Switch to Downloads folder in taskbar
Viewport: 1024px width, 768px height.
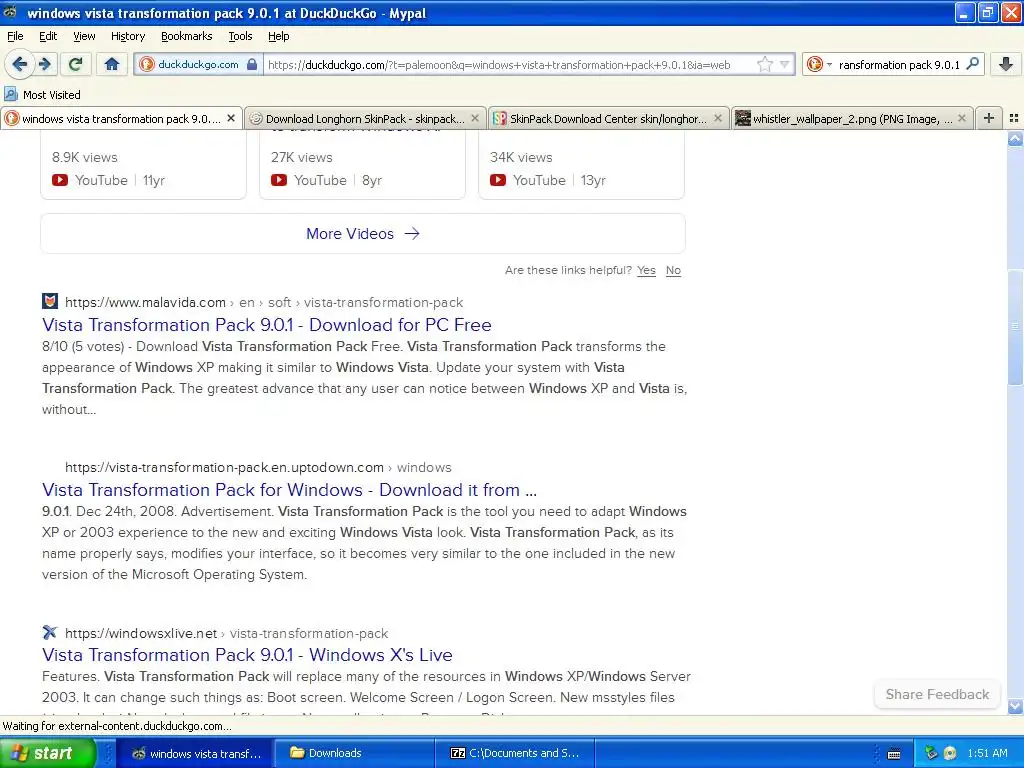click(x=353, y=753)
